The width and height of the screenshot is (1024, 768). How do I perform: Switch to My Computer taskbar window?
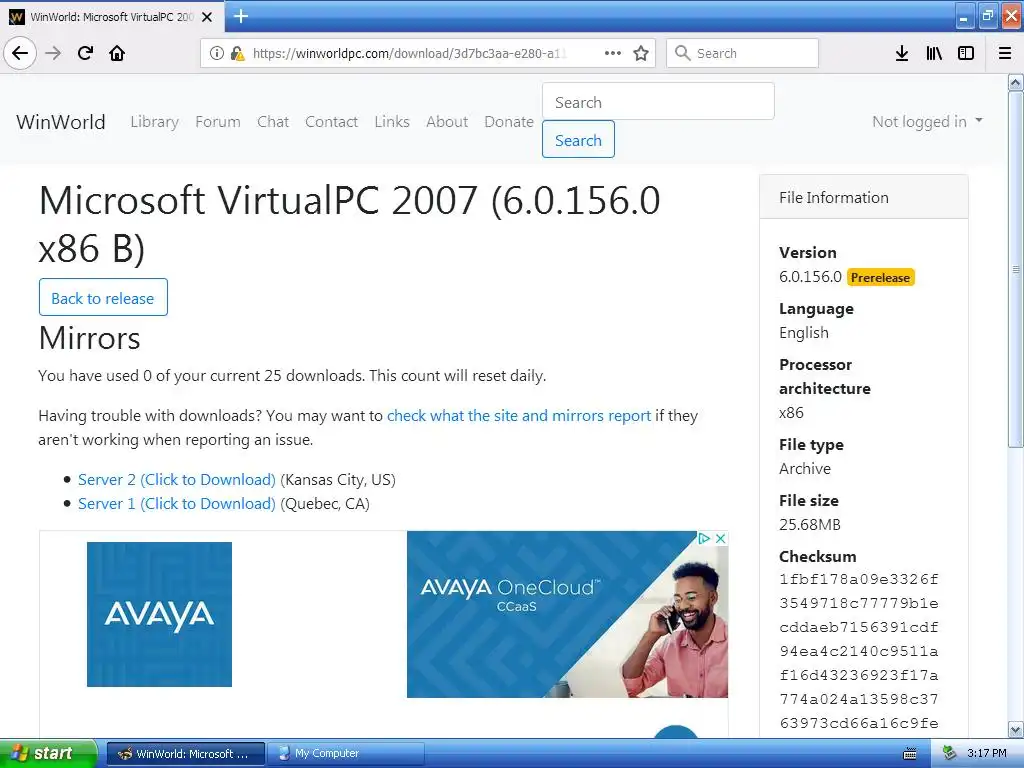point(346,754)
